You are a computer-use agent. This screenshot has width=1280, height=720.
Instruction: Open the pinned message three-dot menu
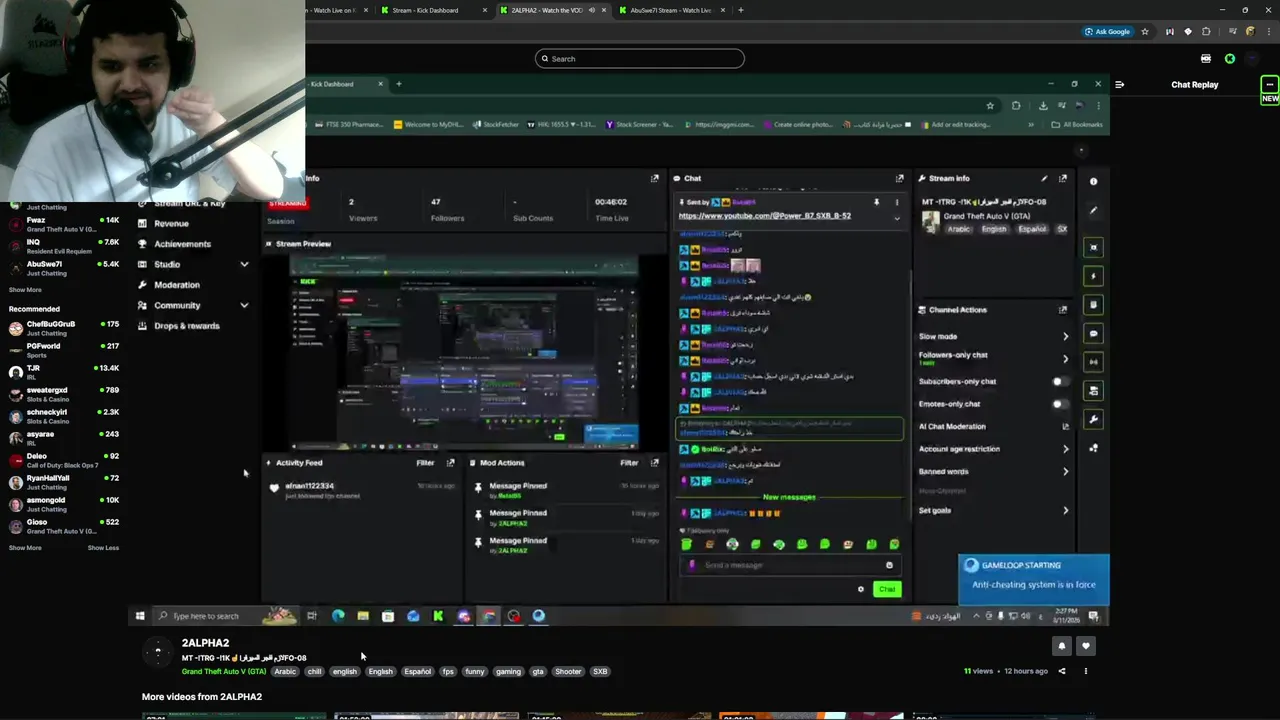[896, 203]
